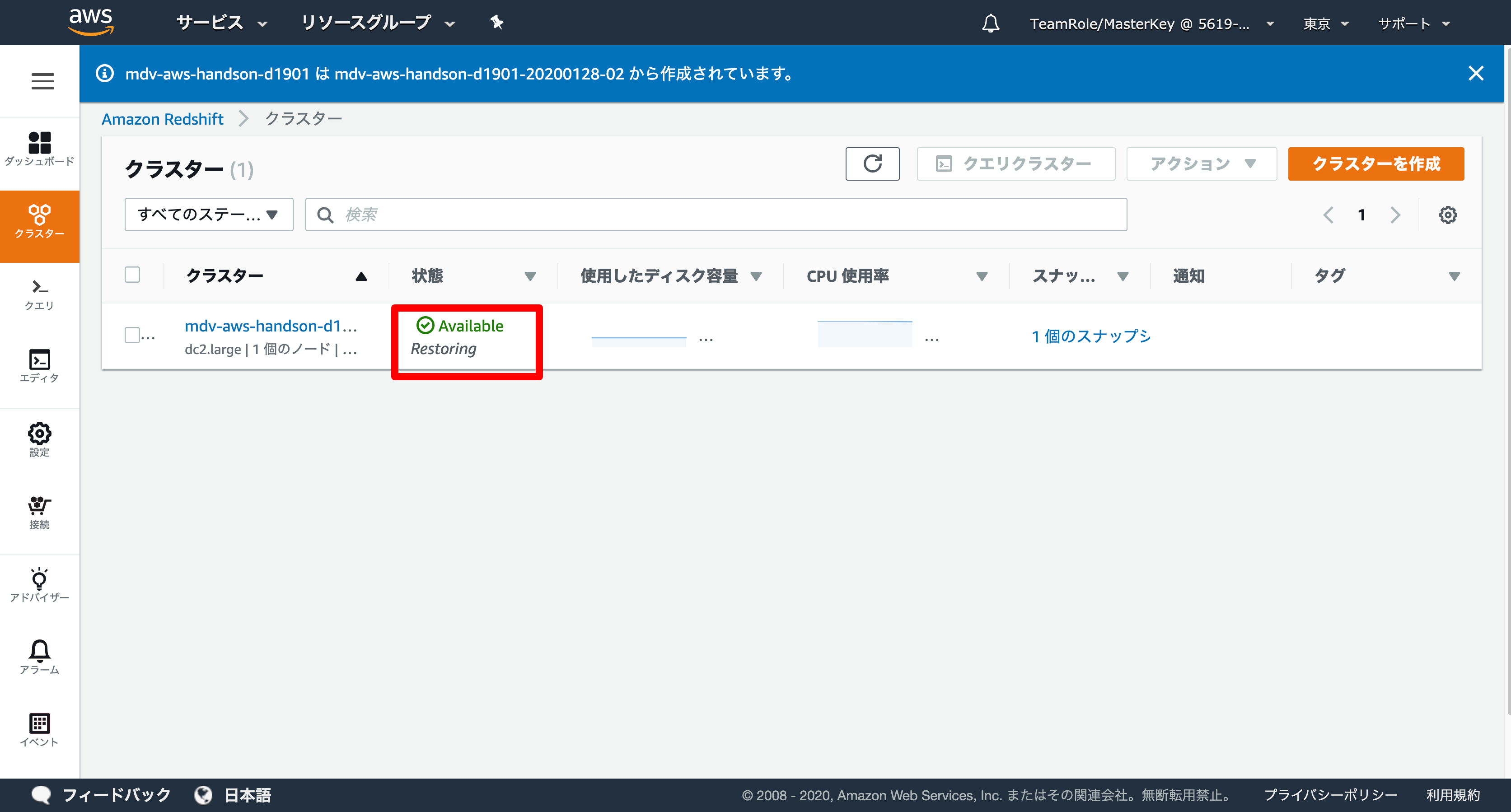Go to previous page arrow
The height and width of the screenshot is (812, 1511).
(1329, 215)
